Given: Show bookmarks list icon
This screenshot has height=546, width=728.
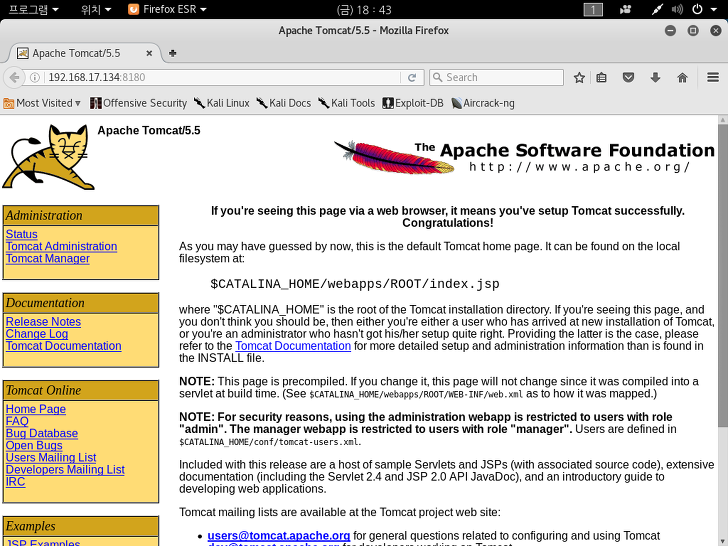Looking at the screenshot, I should pos(602,78).
